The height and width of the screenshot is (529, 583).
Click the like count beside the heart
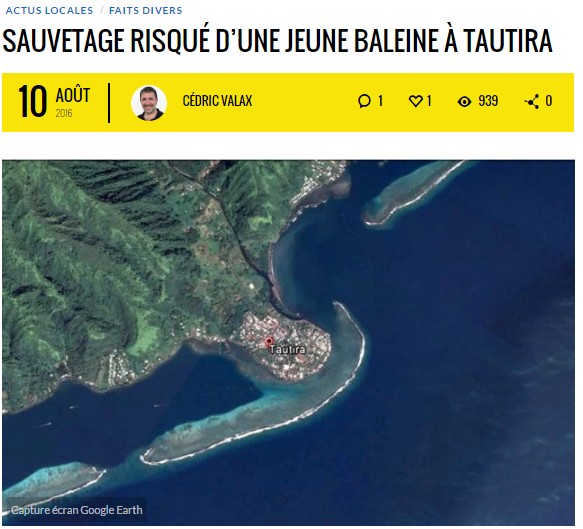pos(429,101)
